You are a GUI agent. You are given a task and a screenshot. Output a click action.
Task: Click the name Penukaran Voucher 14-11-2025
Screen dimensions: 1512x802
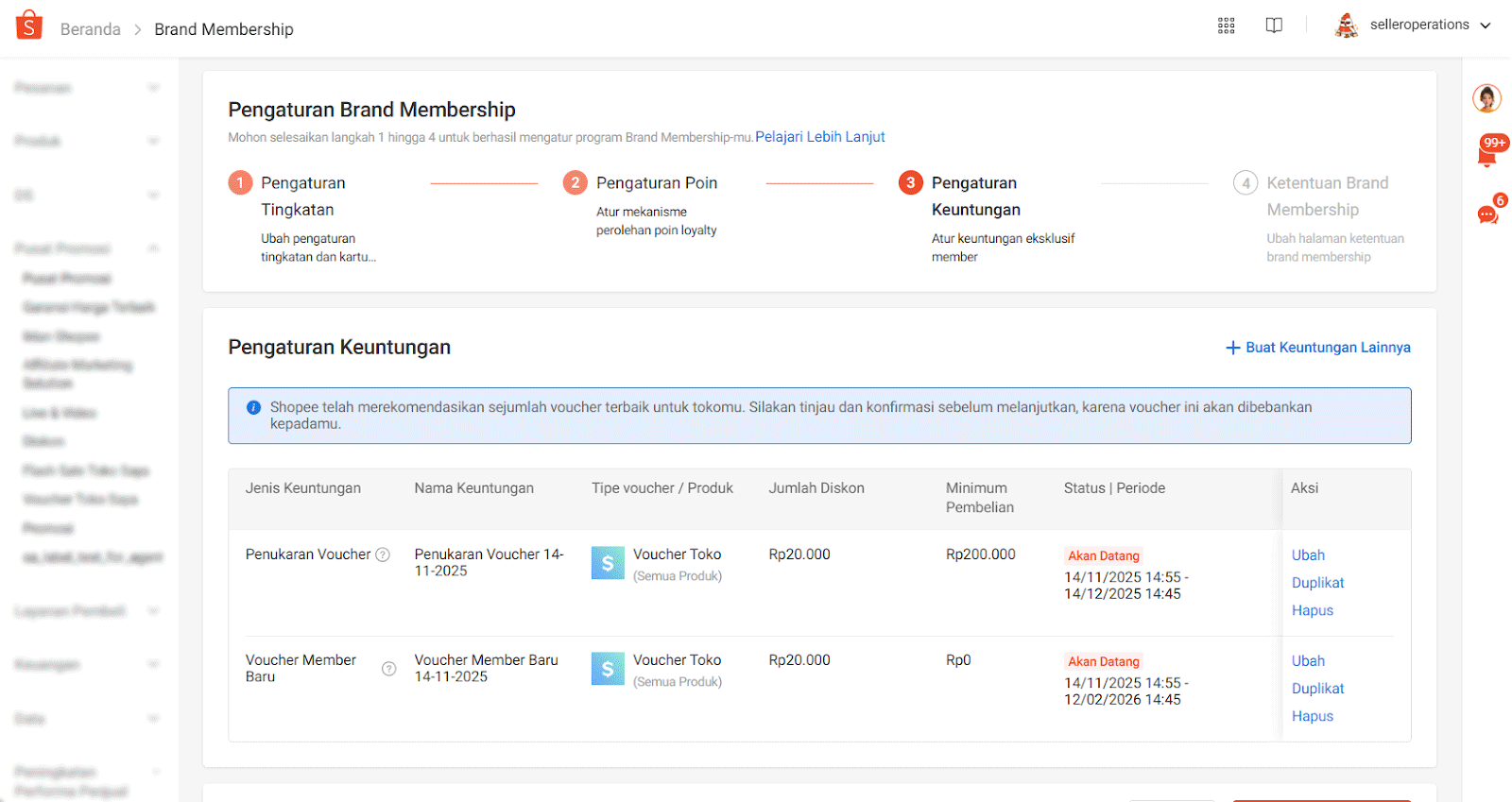coord(489,563)
